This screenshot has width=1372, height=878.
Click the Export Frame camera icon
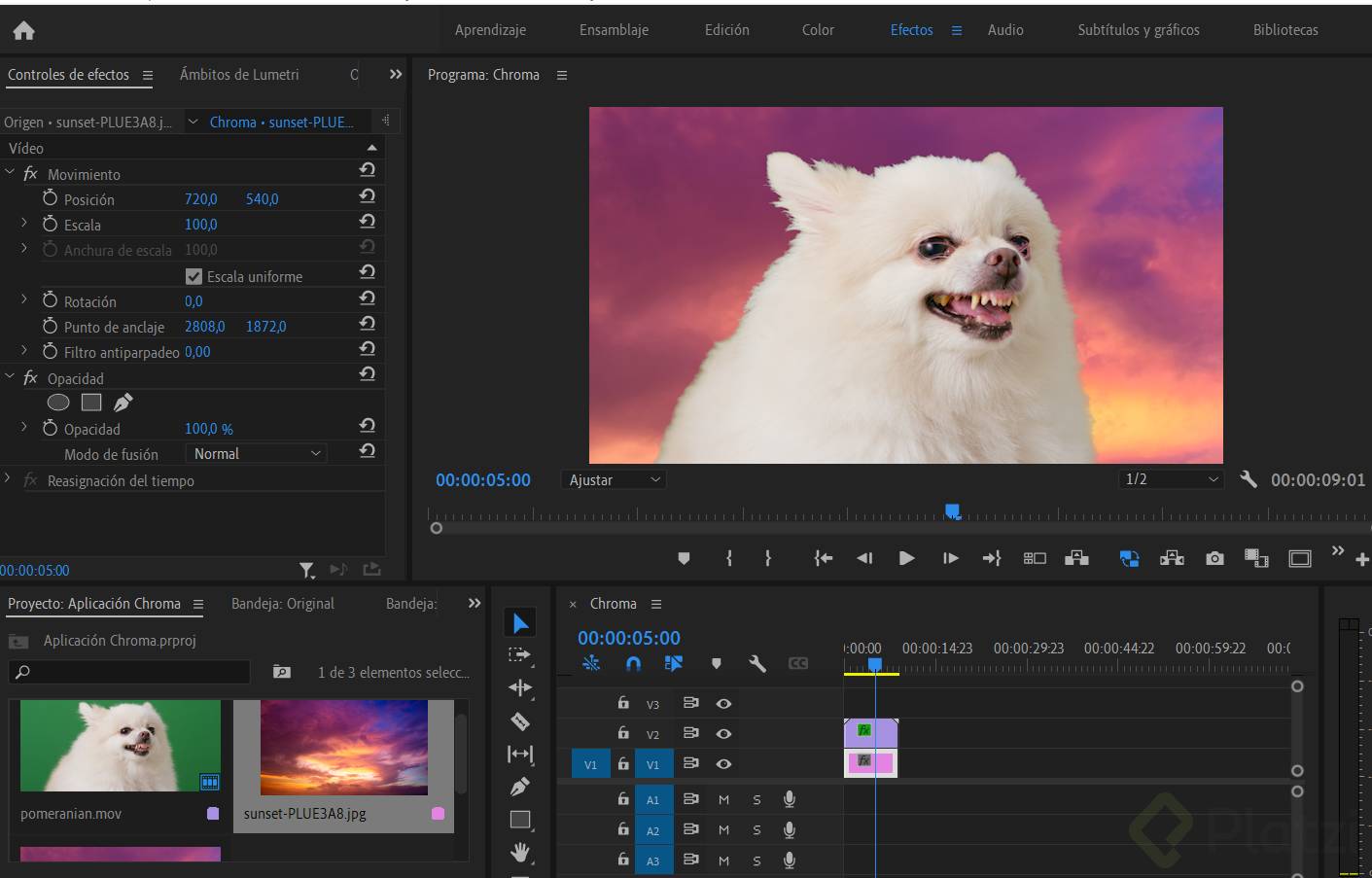(1214, 558)
